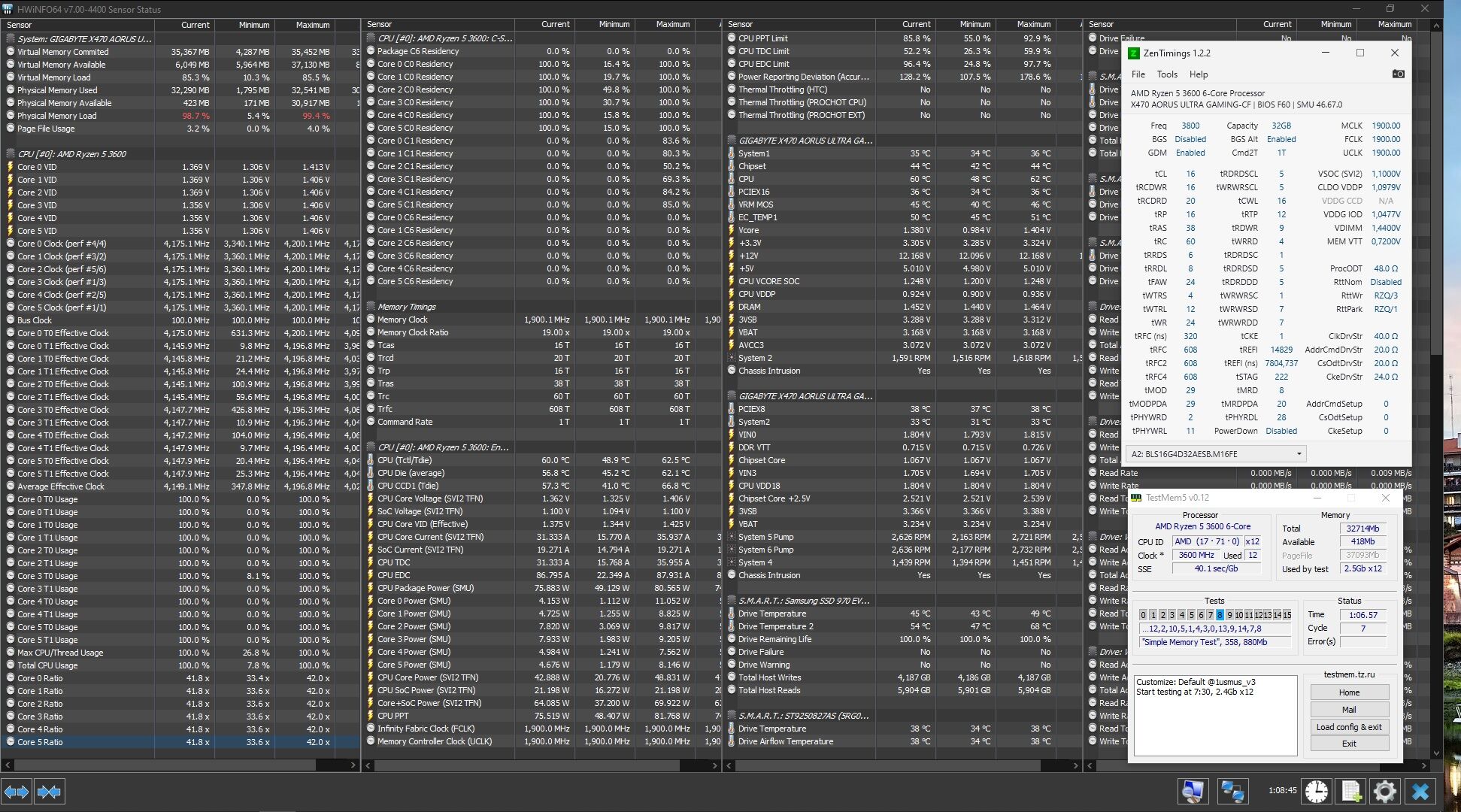Click the first panel's Sensor column header

78,25
